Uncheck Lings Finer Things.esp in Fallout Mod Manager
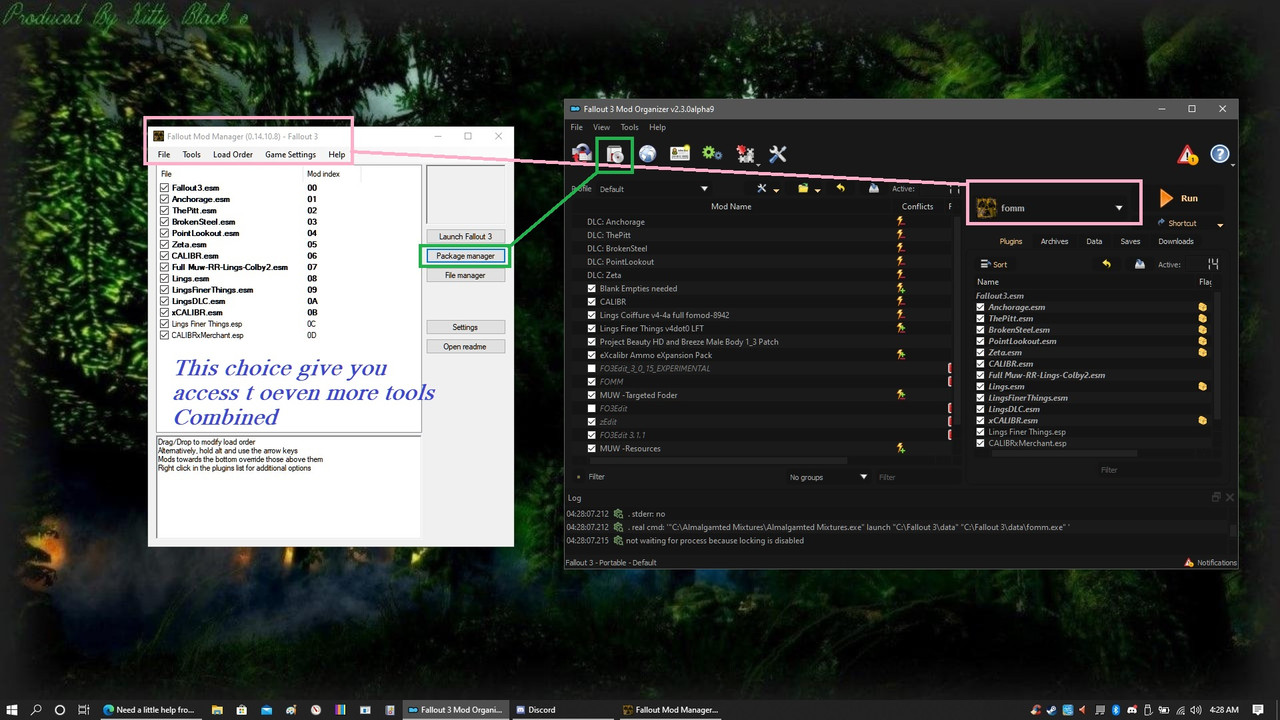Image resolution: width=1280 pixels, height=720 pixels. point(164,324)
